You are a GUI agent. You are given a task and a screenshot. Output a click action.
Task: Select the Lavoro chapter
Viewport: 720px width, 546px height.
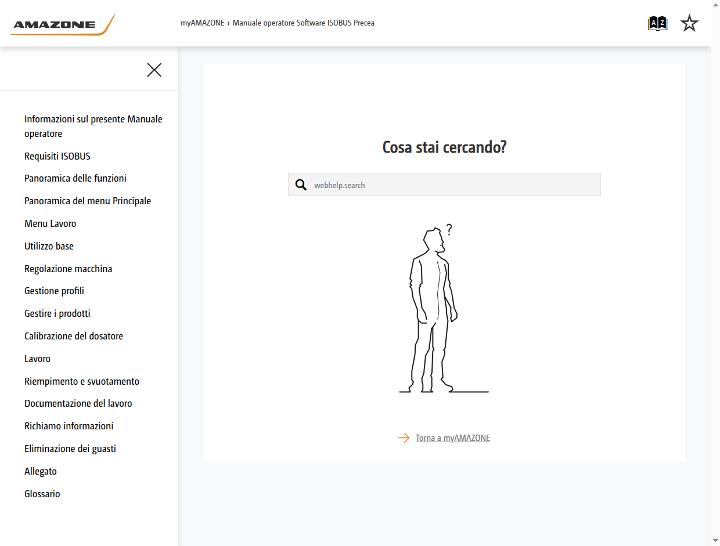37,359
